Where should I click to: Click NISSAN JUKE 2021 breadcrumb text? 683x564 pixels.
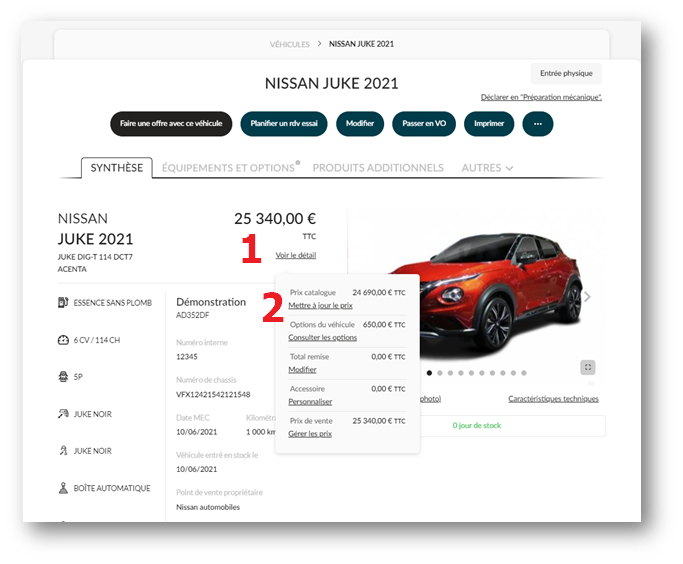click(361, 44)
